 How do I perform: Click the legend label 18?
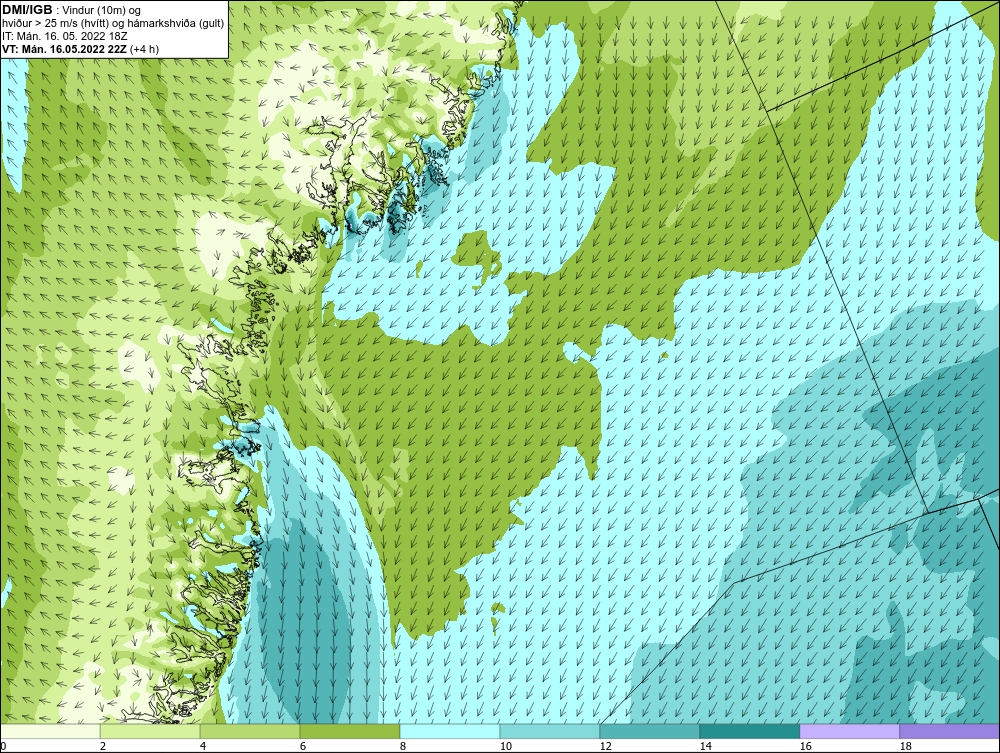(906, 746)
